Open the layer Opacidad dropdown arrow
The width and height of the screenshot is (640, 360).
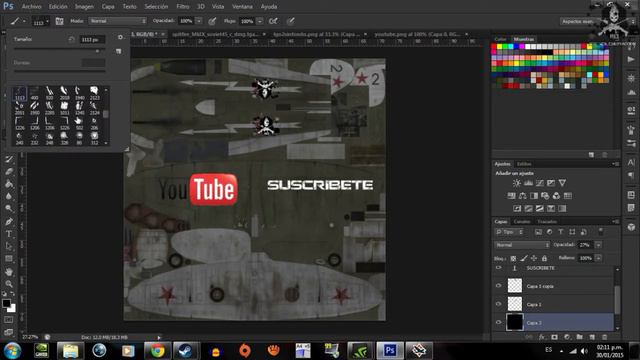point(598,245)
